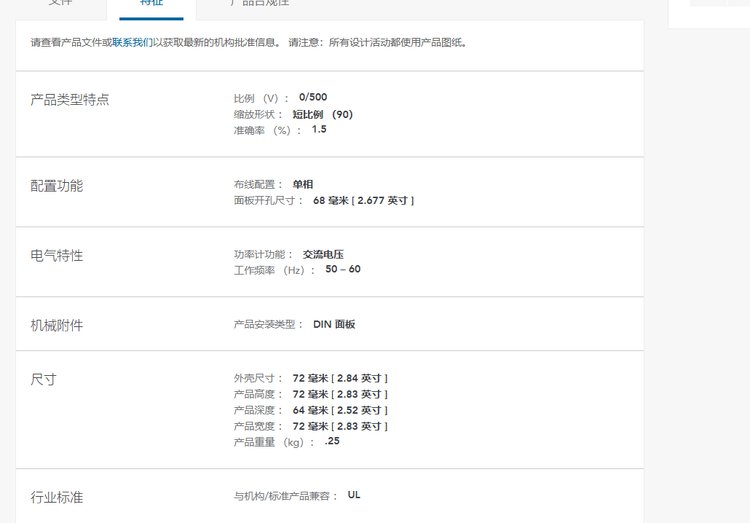Select the 特征 tab
Screen dimensions: 750x523
click(x=151, y=4)
